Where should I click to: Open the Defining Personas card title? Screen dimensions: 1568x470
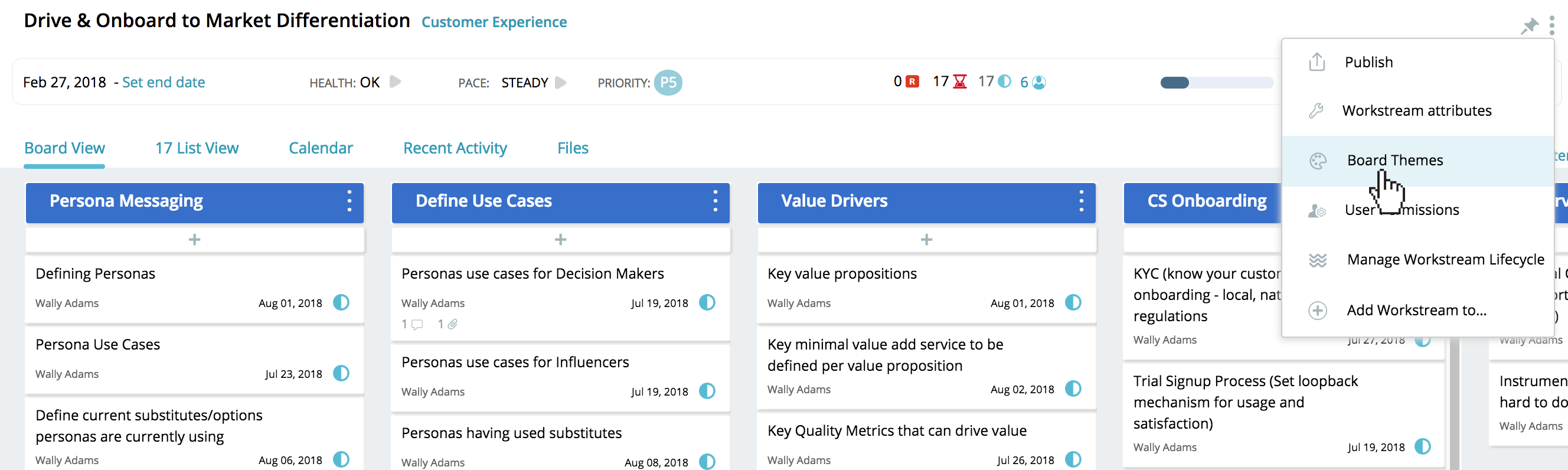[95, 274]
